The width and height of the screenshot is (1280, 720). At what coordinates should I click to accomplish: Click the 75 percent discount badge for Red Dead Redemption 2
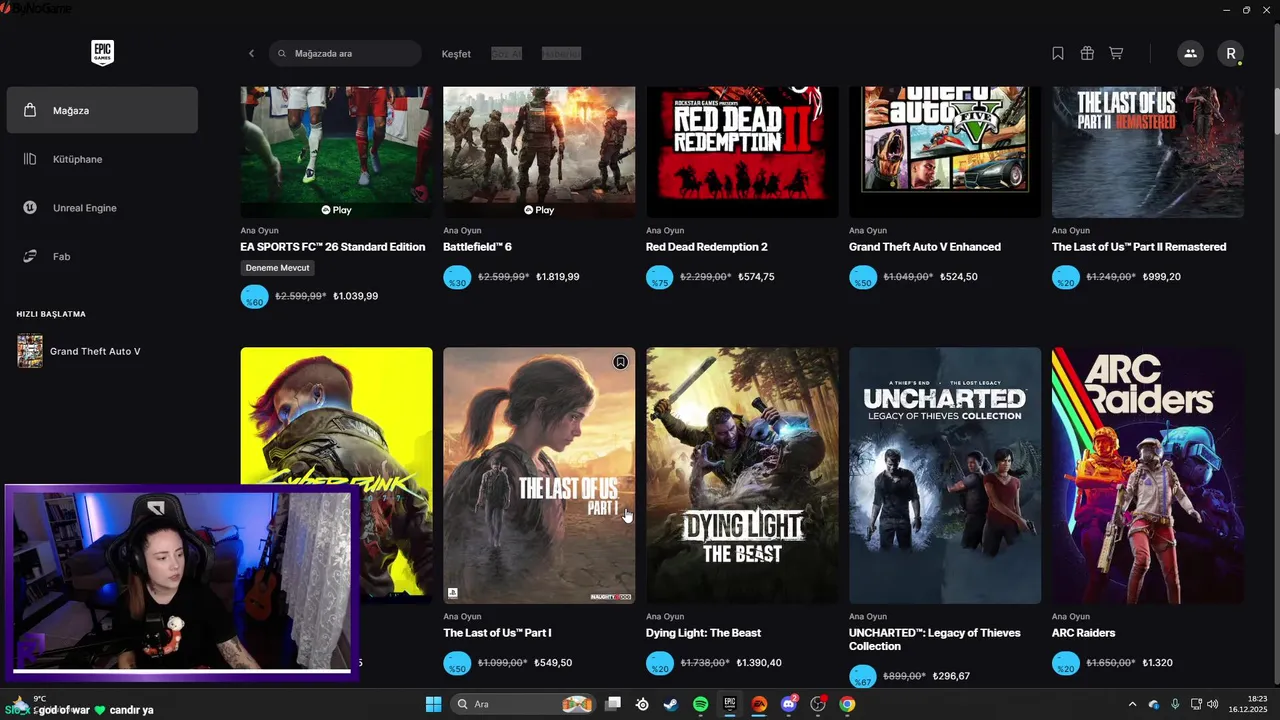[x=660, y=277]
